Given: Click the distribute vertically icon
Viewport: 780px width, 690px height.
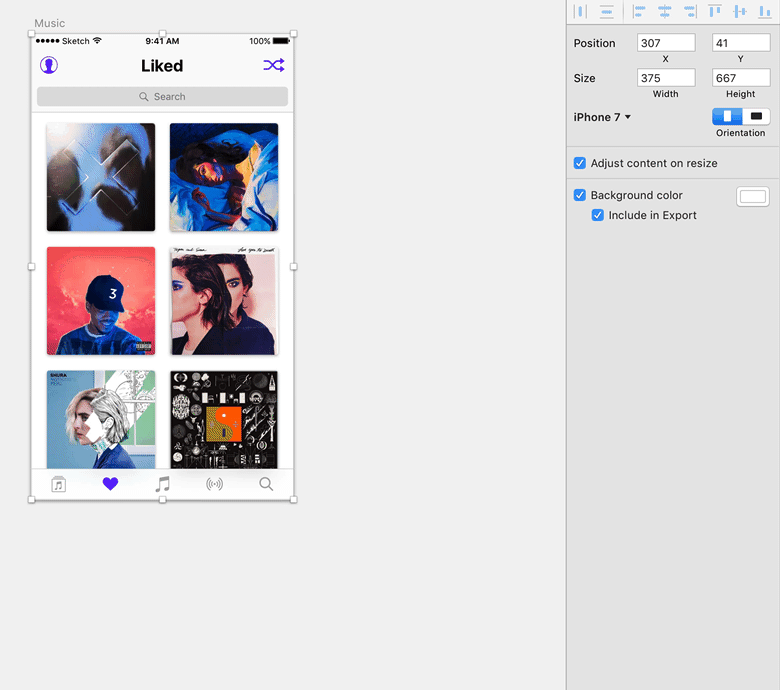Looking at the screenshot, I should click(606, 11).
